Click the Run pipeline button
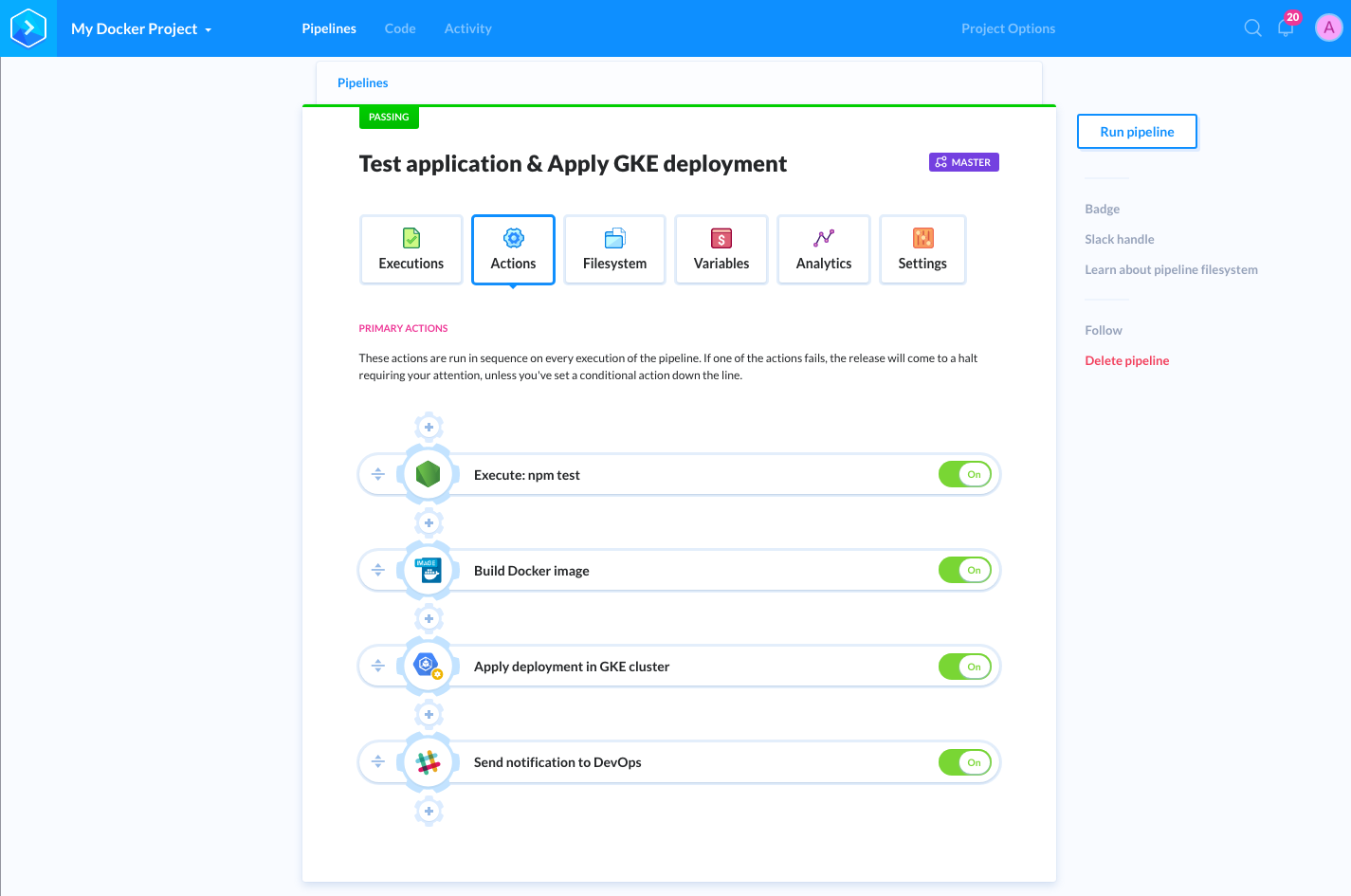Screen dimensions: 1351x896 pos(1137,132)
